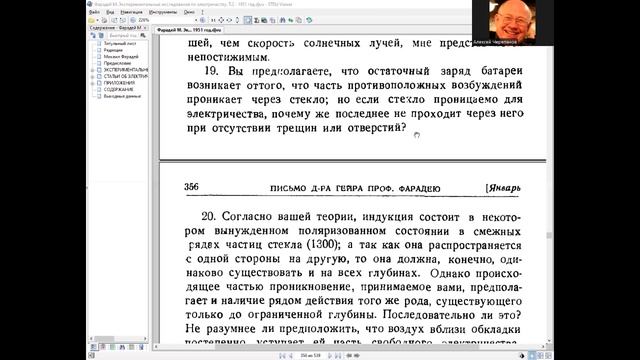Click the copy pages toolbar icon
This screenshot has height=360, width=640.
[299, 20]
